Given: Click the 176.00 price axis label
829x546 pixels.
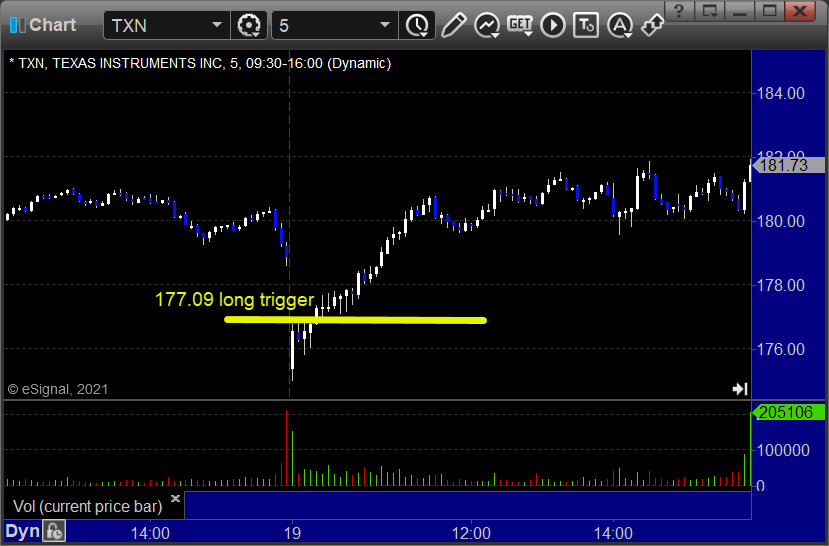Looking at the screenshot, I should click(x=780, y=349).
